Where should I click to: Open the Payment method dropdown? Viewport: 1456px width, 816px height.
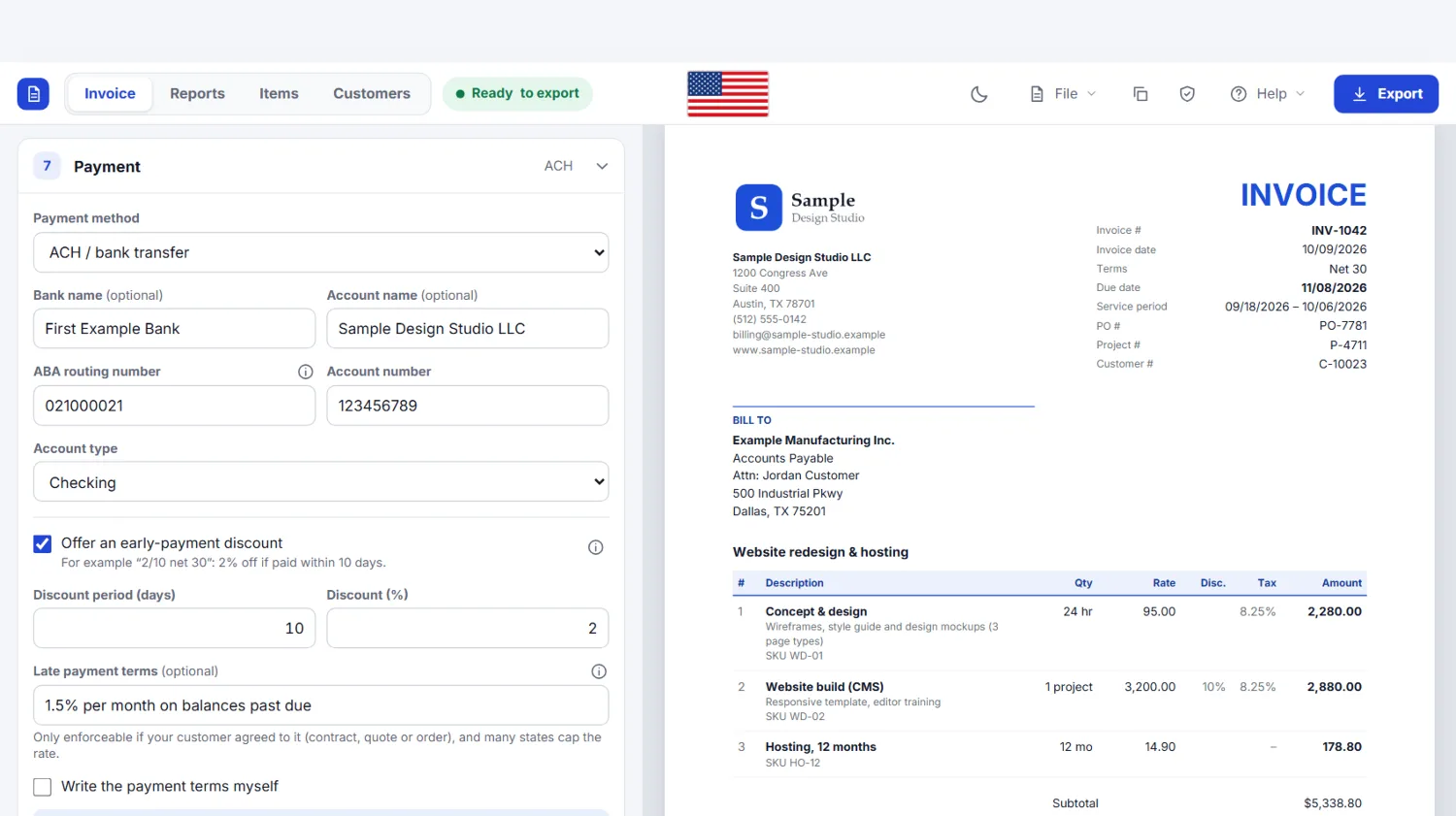point(321,252)
